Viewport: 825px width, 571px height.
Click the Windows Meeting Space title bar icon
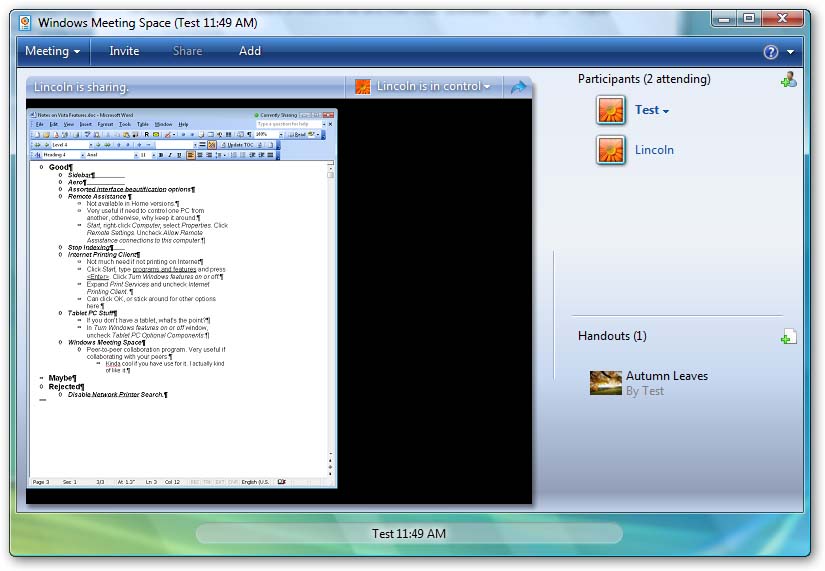25,23
